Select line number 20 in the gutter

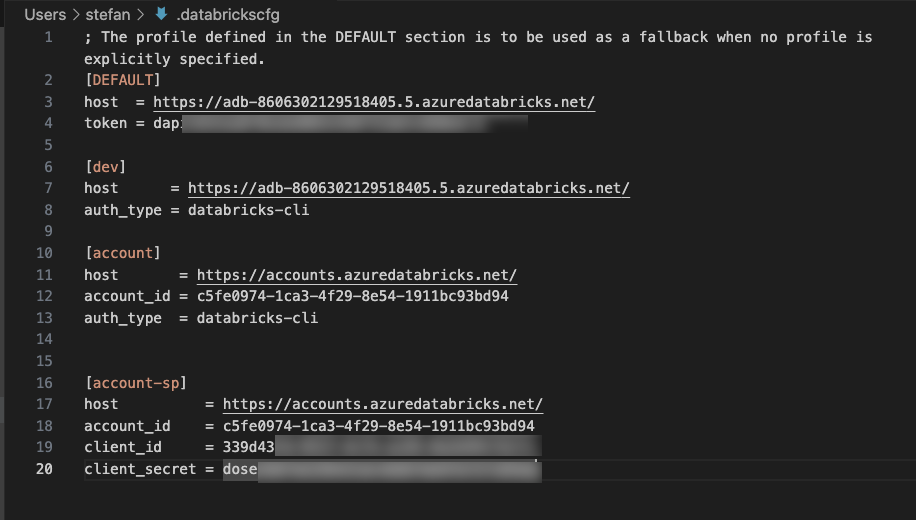(44, 469)
